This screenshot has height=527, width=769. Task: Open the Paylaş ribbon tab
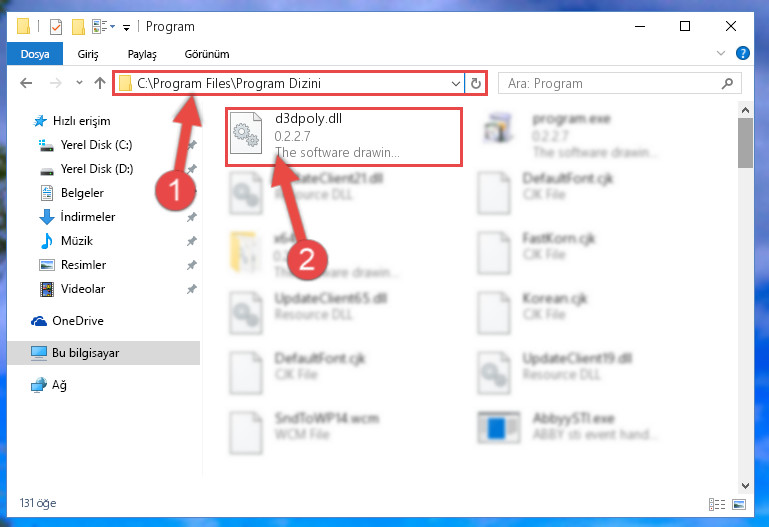tap(142, 54)
